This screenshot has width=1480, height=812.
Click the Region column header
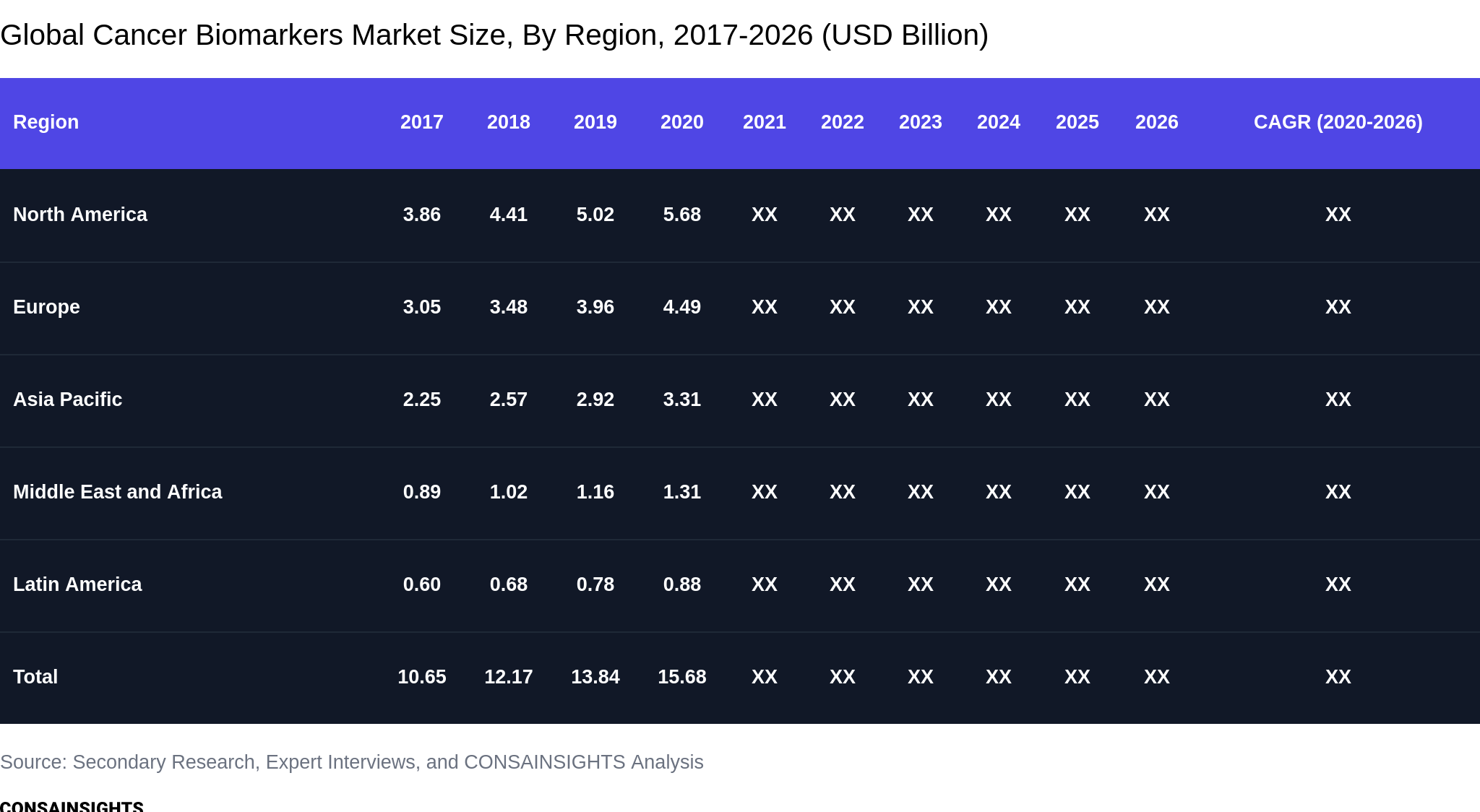coord(46,122)
